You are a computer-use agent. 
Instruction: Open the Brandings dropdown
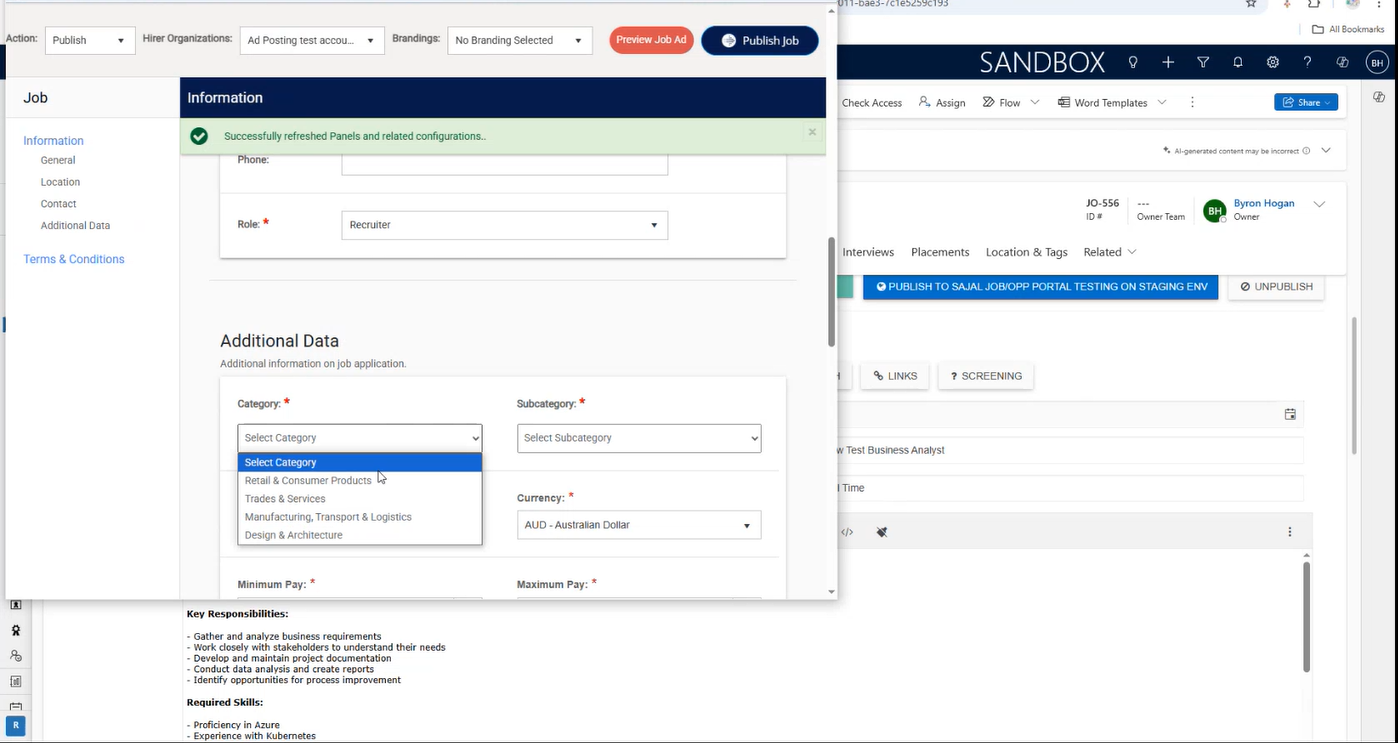520,40
